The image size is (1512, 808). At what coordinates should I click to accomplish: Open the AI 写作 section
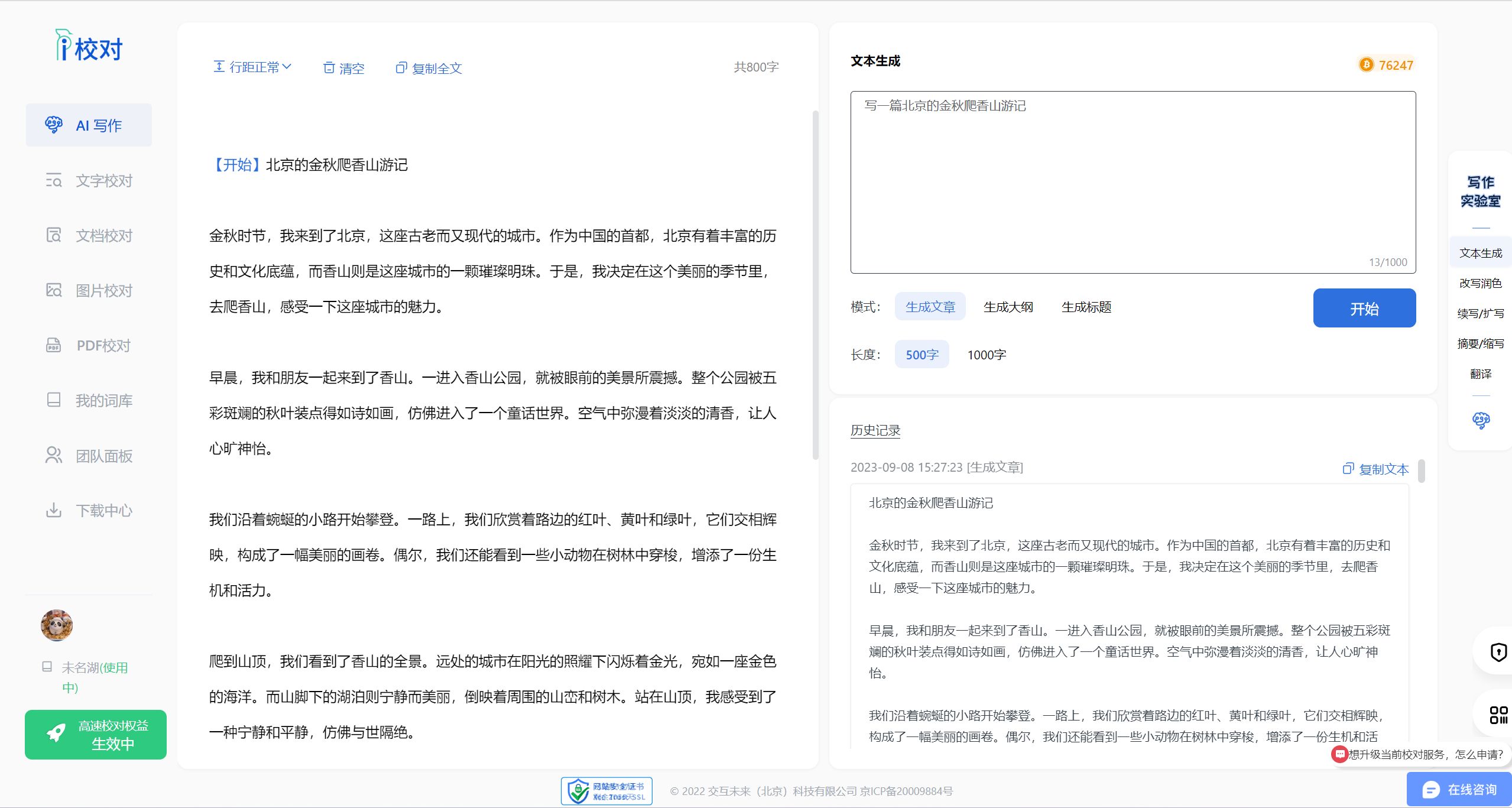89,125
